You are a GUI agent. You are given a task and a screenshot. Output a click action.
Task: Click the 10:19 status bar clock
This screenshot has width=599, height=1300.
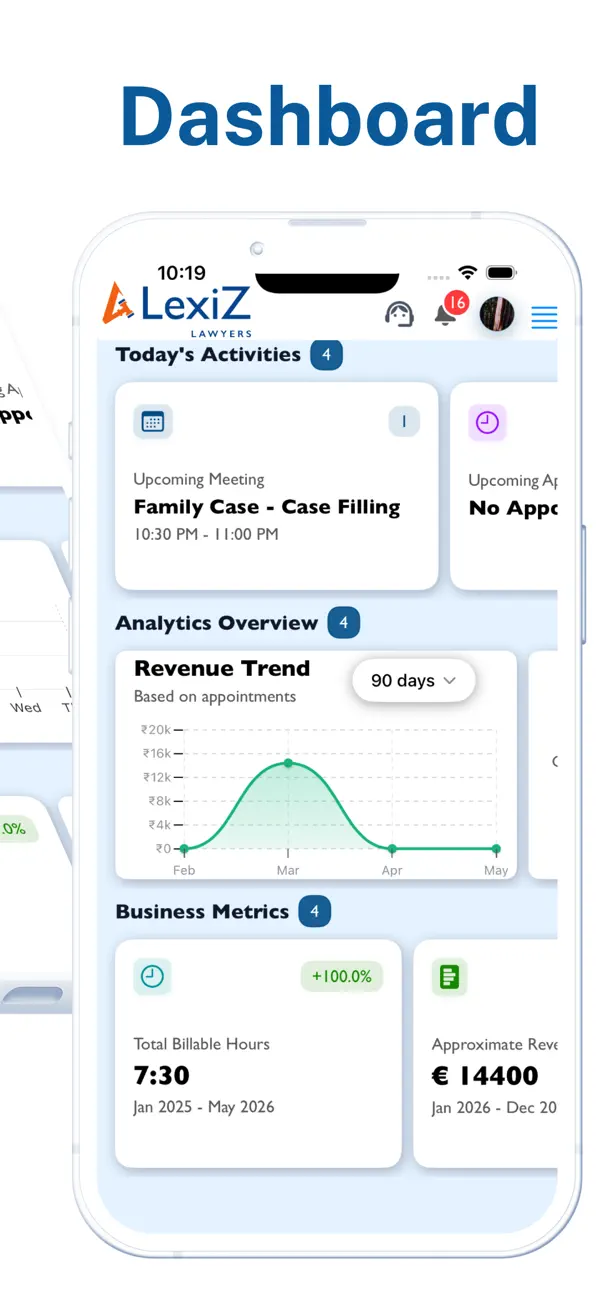coord(181,273)
